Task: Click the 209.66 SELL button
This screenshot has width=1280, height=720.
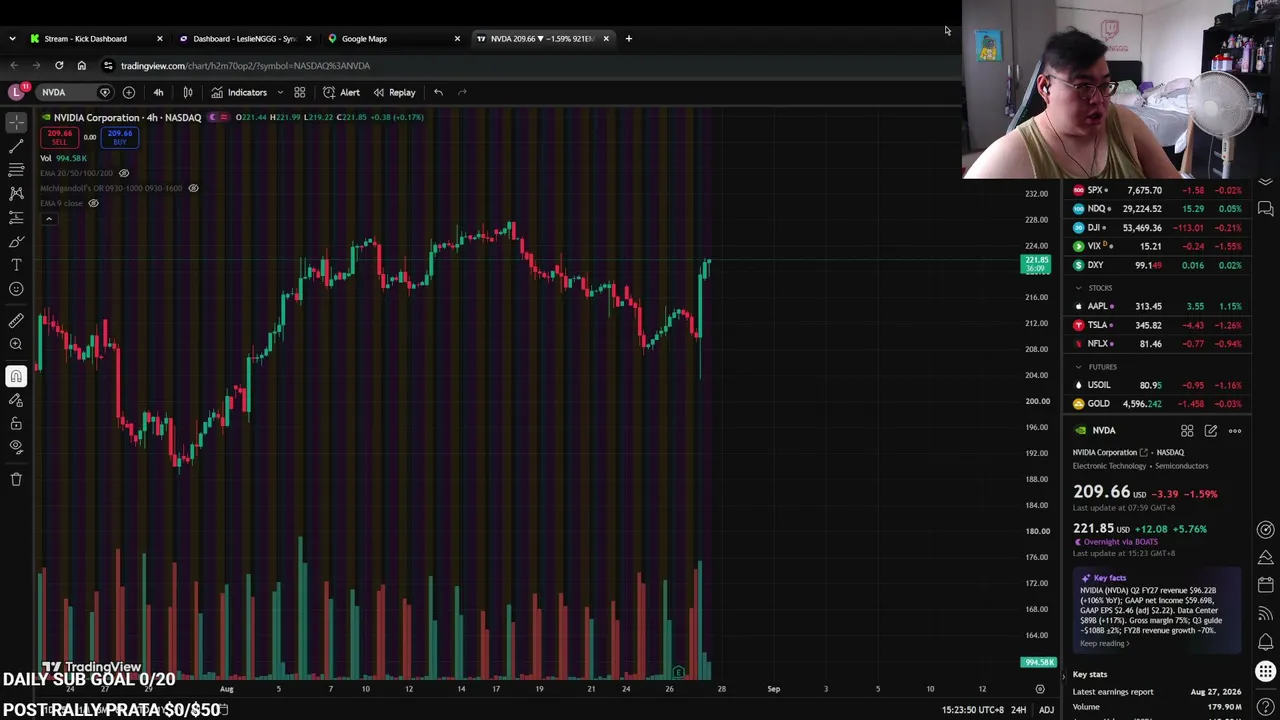Action: click(x=59, y=137)
